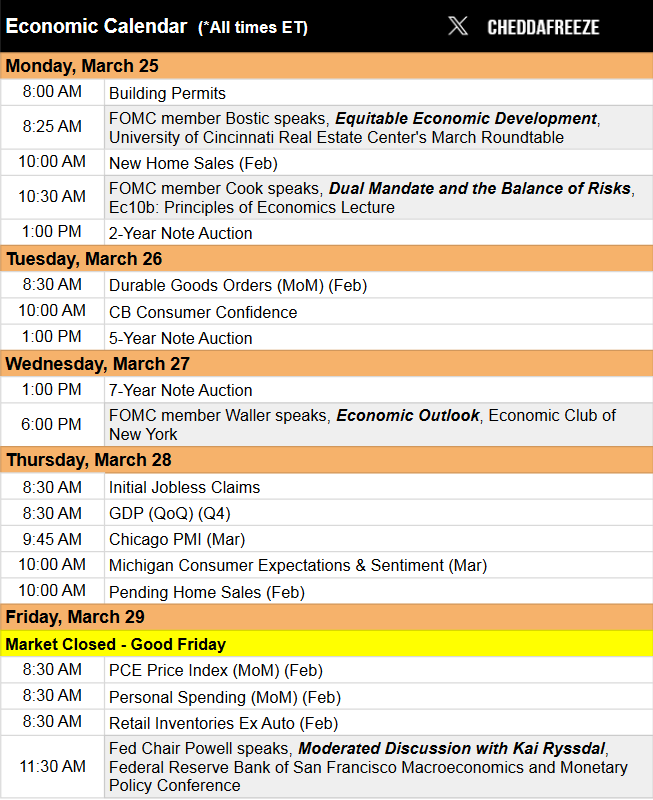
Task: Click PCE Price Index (MoM) (Feb)
Action: 216,670
